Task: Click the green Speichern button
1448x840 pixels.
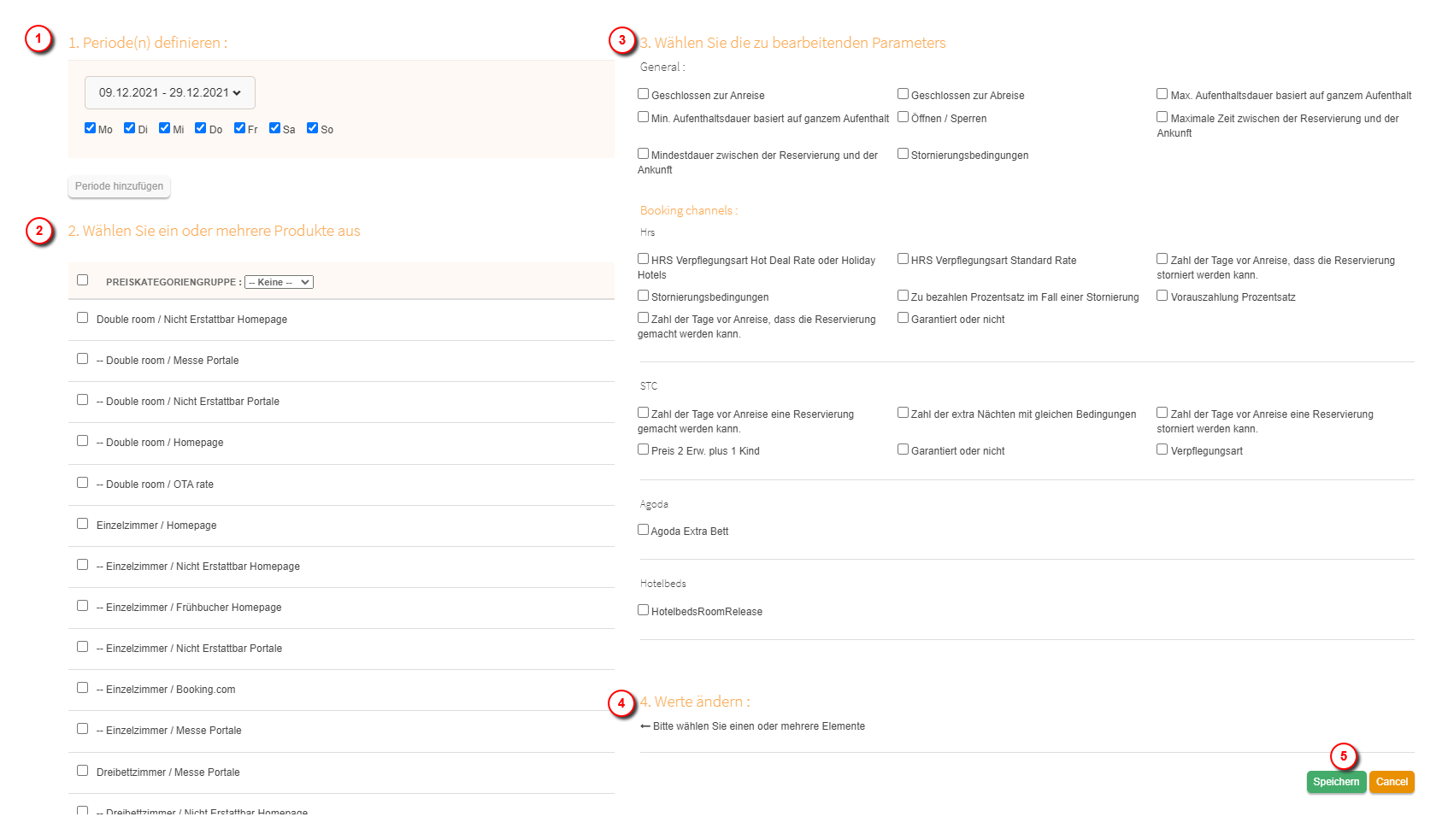Action: pos(1336,782)
